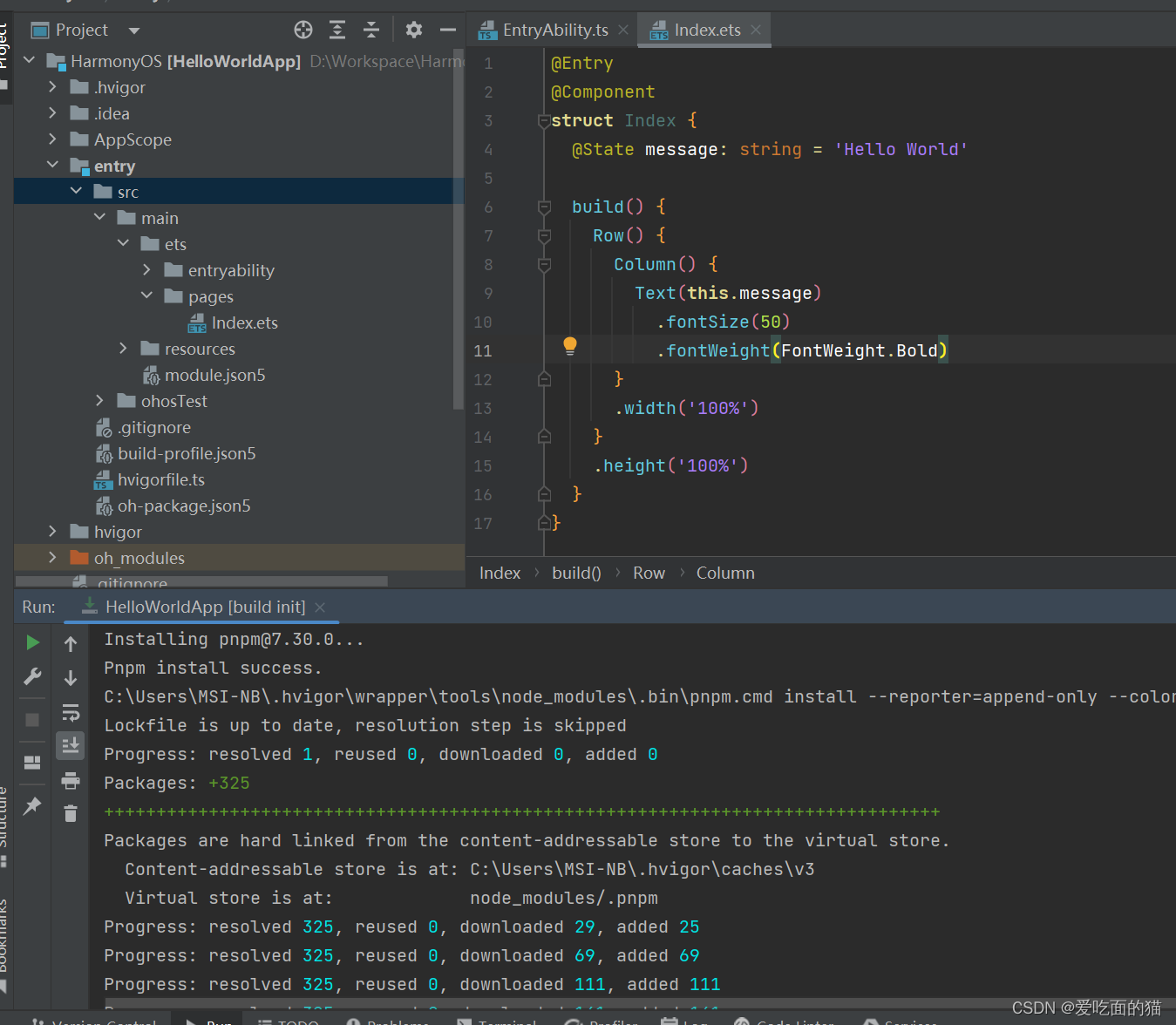The width and height of the screenshot is (1176, 1025).
Task: Click line 11 fontWeight code text
Action: pos(802,350)
